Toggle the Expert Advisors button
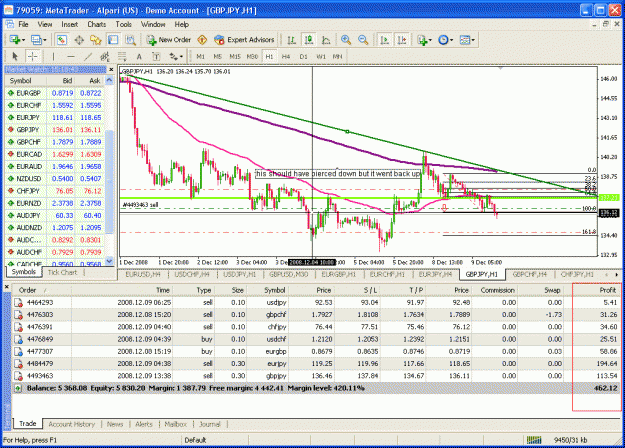Viewport: 625px width, 448px height. (244, 40)
